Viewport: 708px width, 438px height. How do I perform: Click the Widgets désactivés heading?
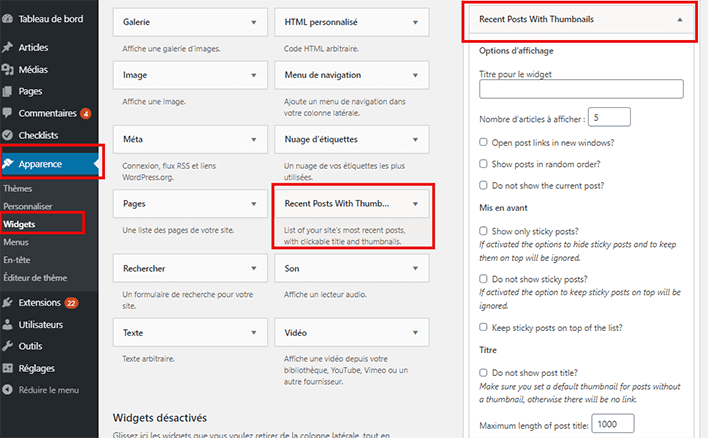point(160,418)
